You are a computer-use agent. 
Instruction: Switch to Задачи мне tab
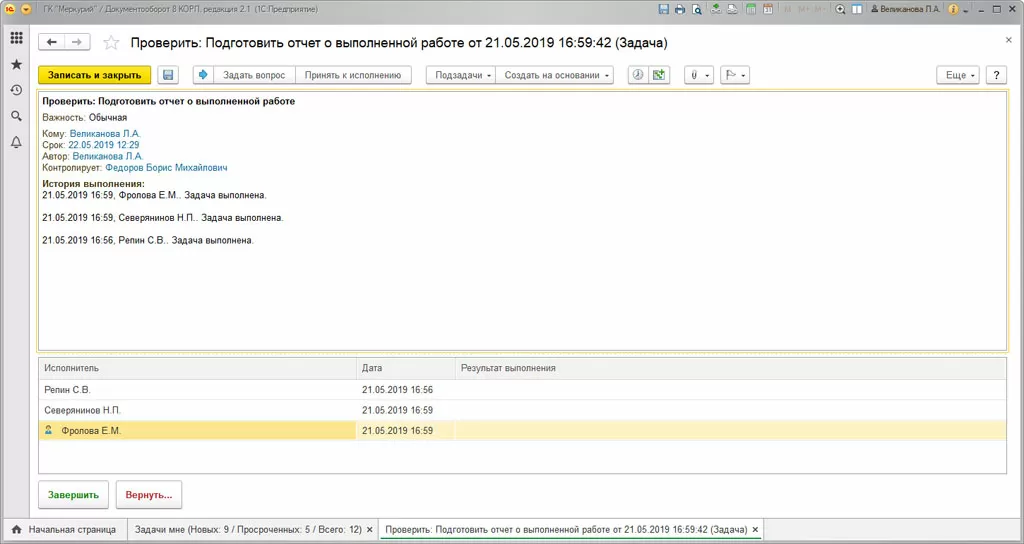(248, 529)
